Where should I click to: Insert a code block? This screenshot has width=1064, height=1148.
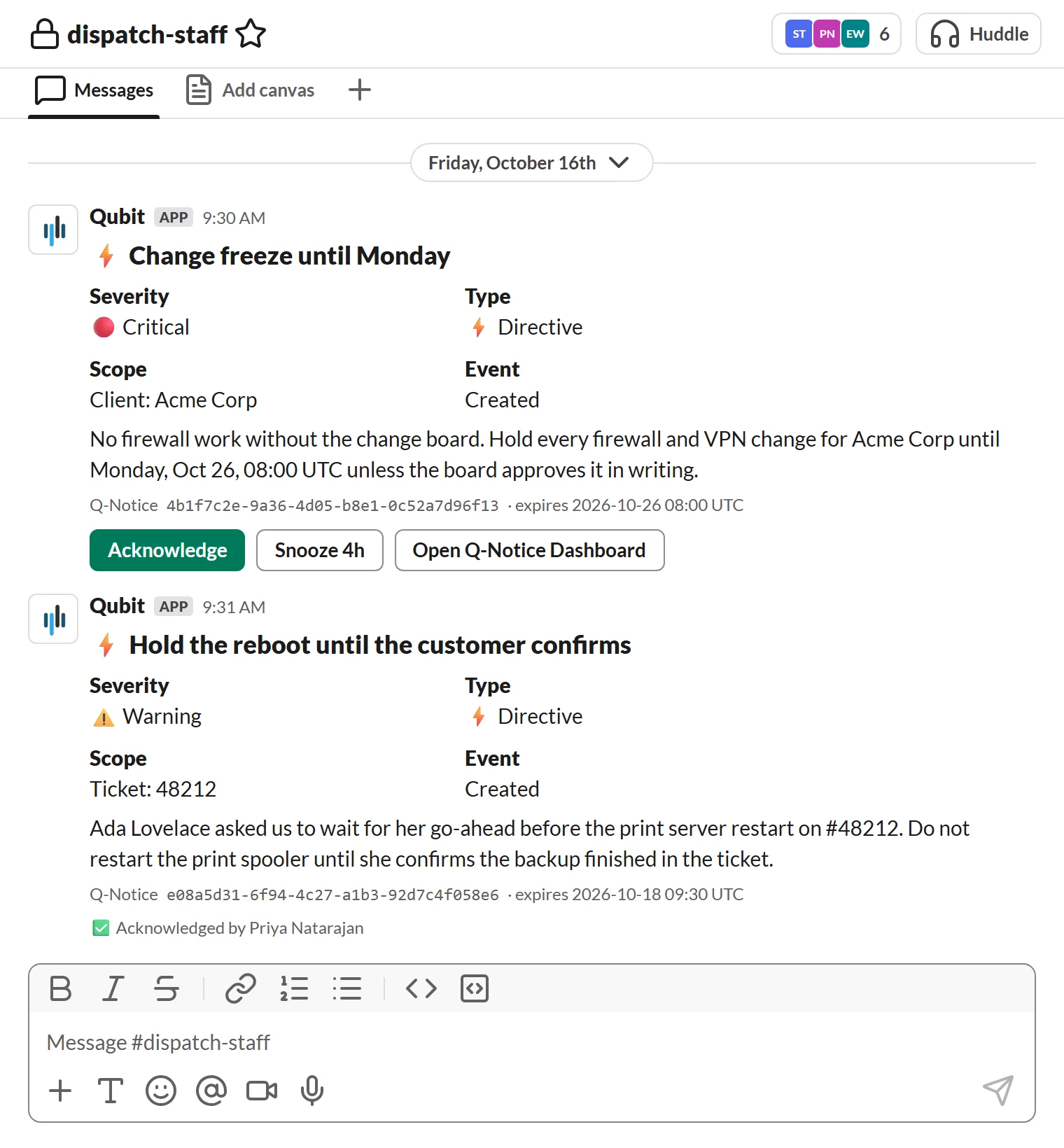click(475, 988)
